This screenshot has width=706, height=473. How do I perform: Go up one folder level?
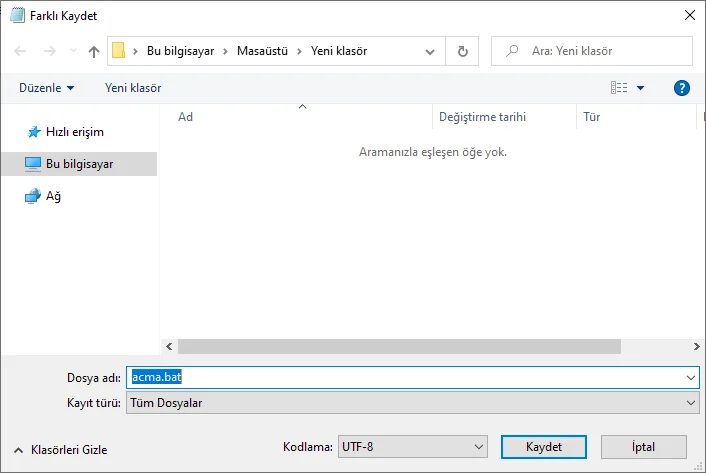(94, 50)
